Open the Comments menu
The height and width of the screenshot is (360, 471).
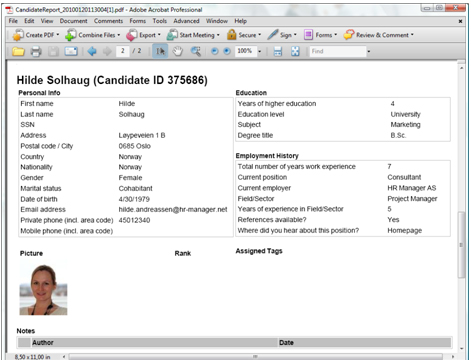pos(108,21)
